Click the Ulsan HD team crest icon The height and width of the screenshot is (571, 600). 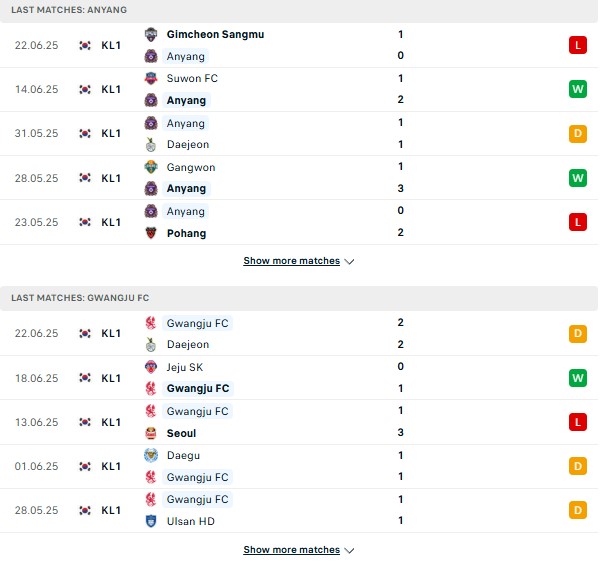pyautogui.click(x=151, y=521)
